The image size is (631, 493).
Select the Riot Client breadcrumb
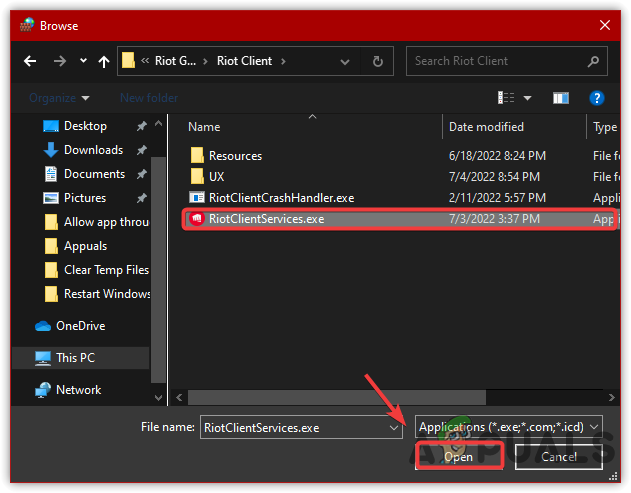(244, 61)
